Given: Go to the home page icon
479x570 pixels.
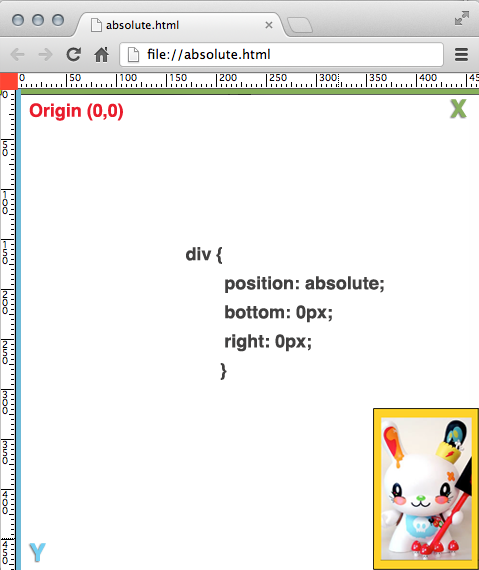Looking at the screenshot, I should click(101, 55).
